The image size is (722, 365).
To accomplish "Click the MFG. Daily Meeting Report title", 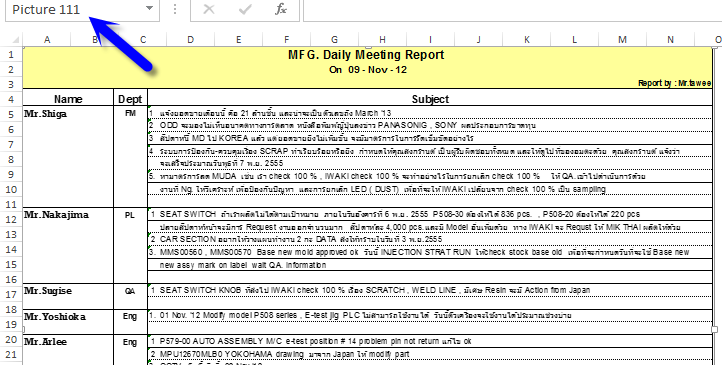I will click(366, 55).
